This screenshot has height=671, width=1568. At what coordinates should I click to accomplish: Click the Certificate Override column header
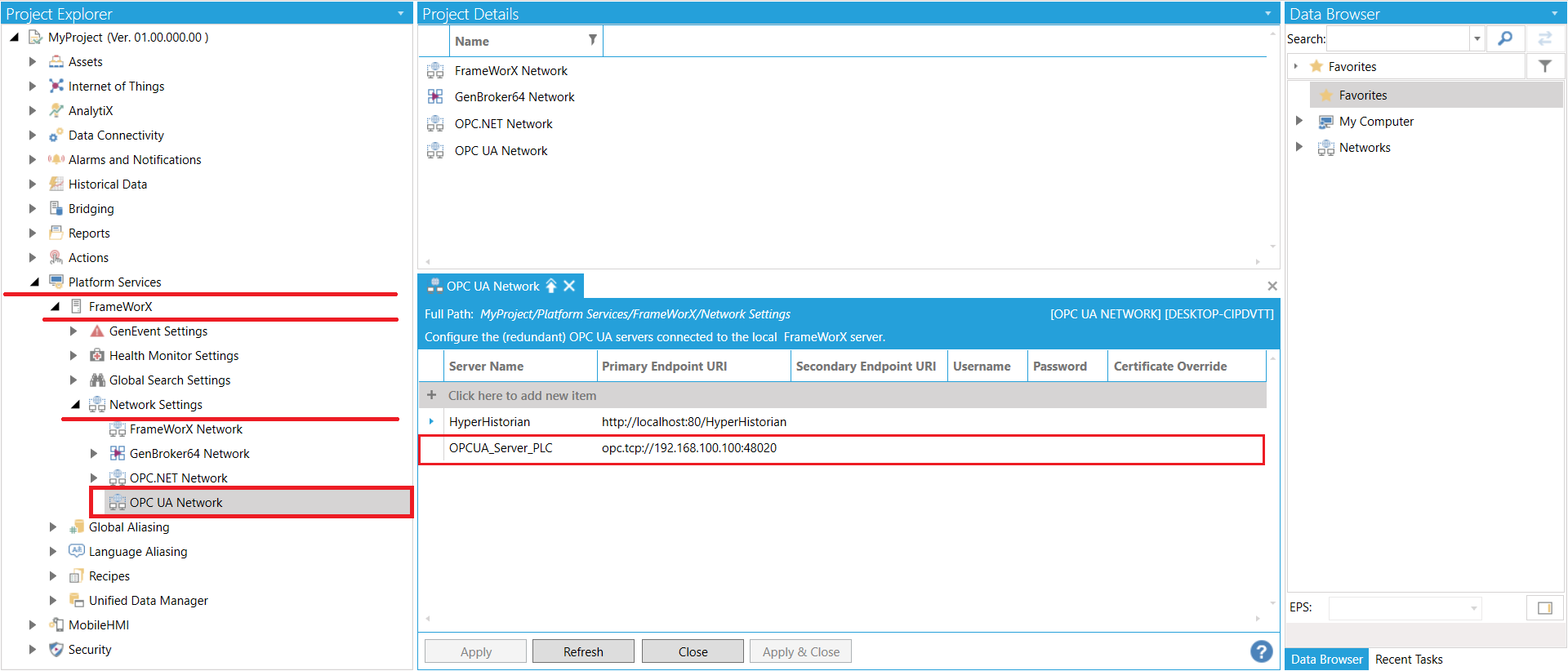pos(1187,366)
